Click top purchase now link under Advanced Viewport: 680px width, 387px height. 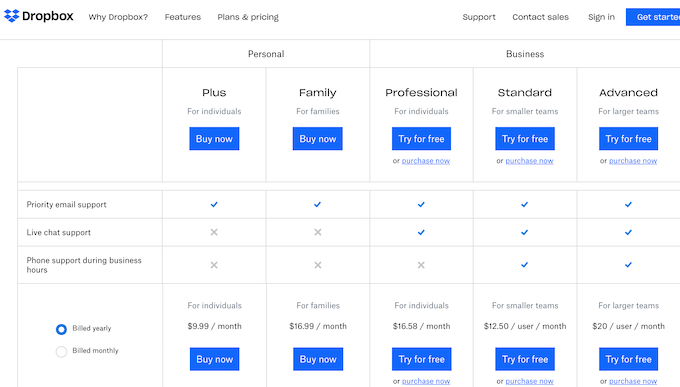pyautogui.click(x=633, y=161)
